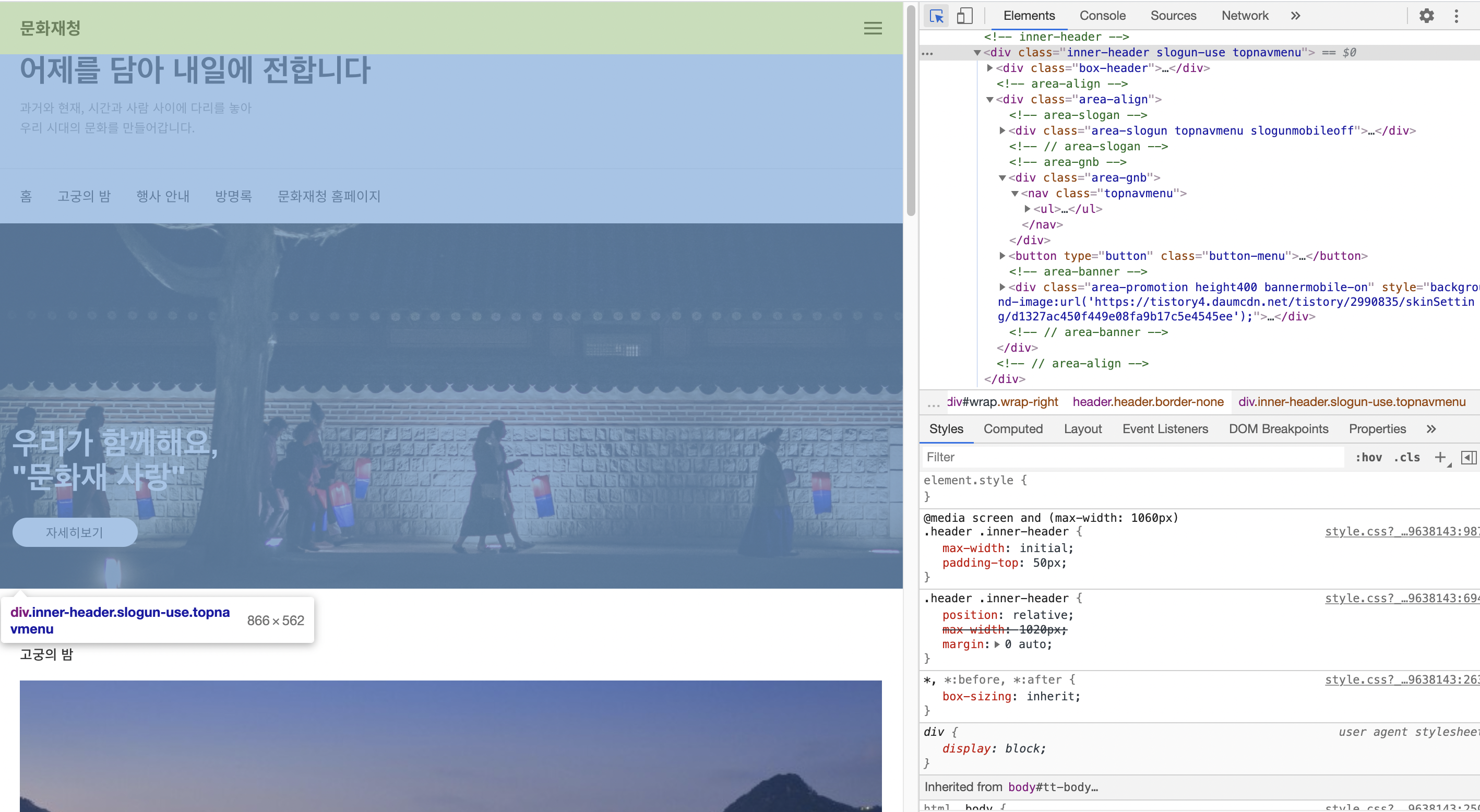Expand the ul element inside nav
This screenshot has height=812, width=1480.
tap(1027, 209)
